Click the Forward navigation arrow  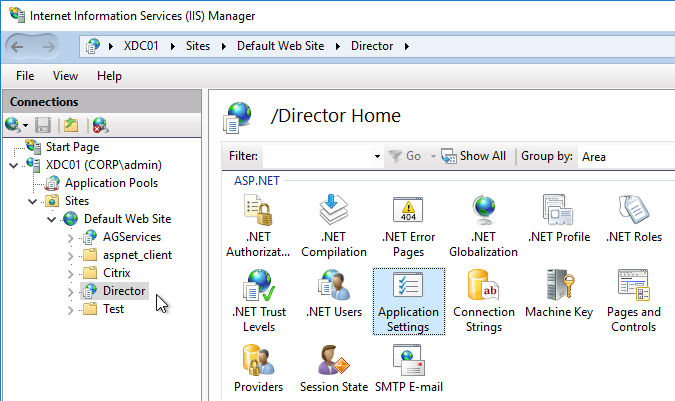(x=48, y=46)
